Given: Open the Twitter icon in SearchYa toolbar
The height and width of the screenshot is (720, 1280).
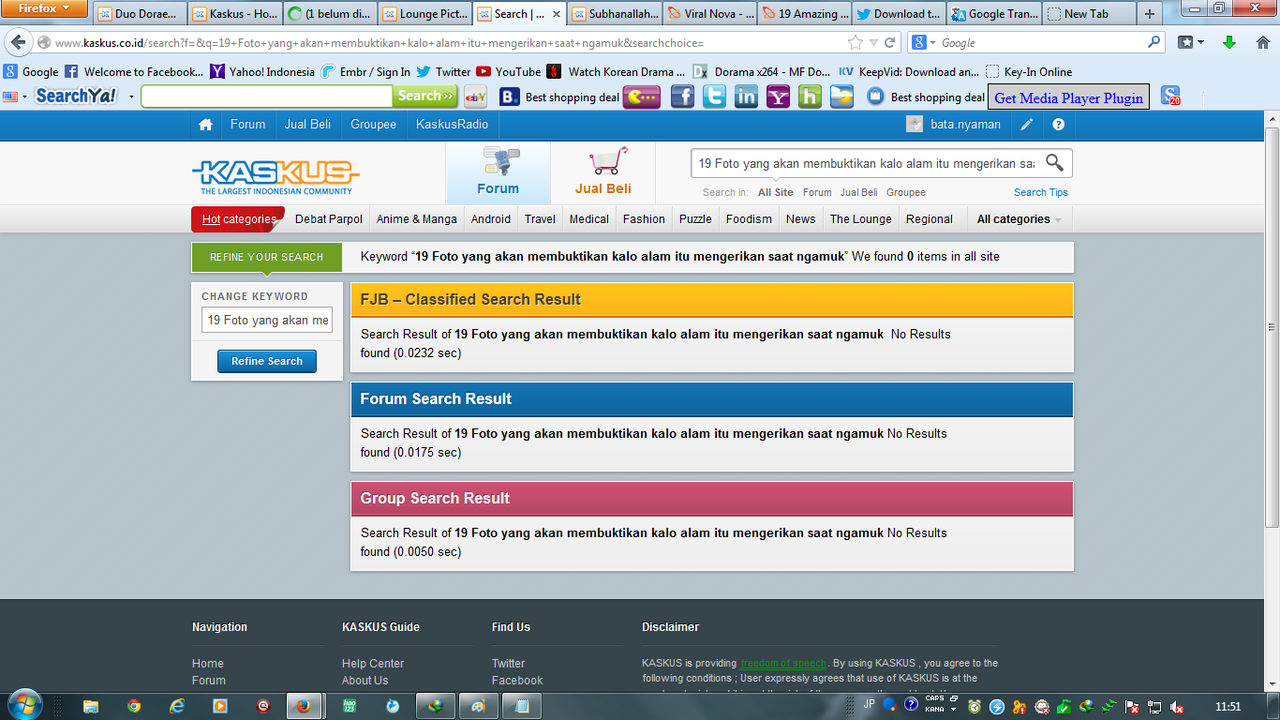Looking at the screenshot, I should [x=714, y=97].
